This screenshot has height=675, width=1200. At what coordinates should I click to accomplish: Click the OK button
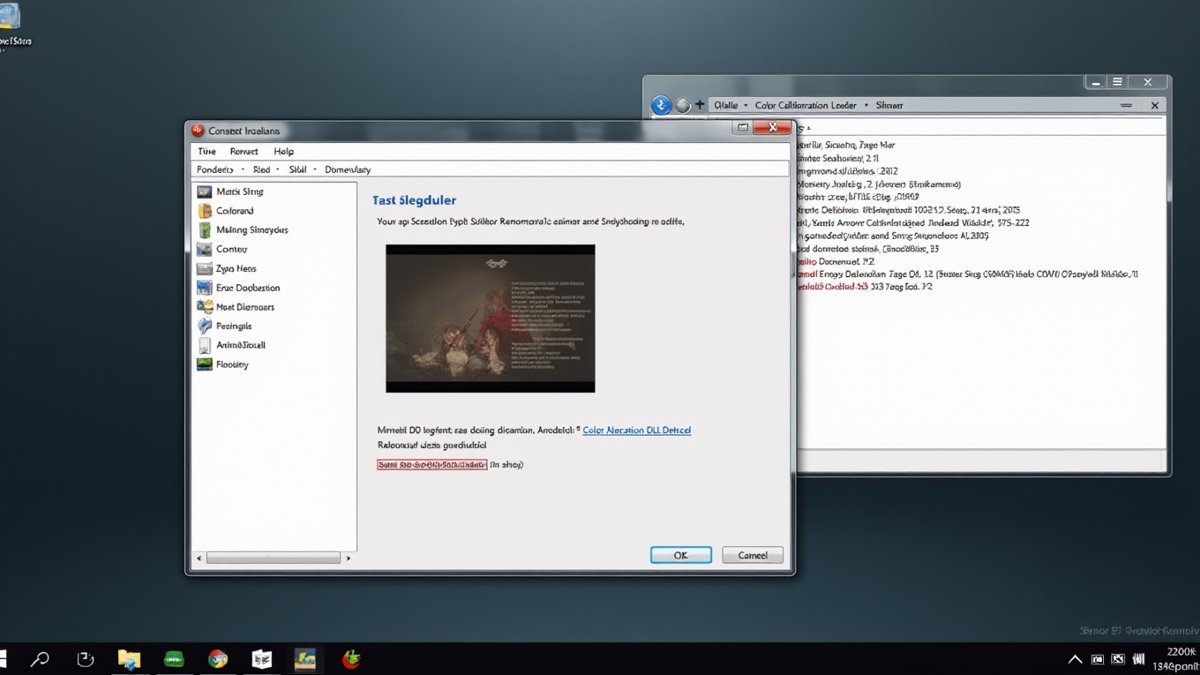point(681,555)
